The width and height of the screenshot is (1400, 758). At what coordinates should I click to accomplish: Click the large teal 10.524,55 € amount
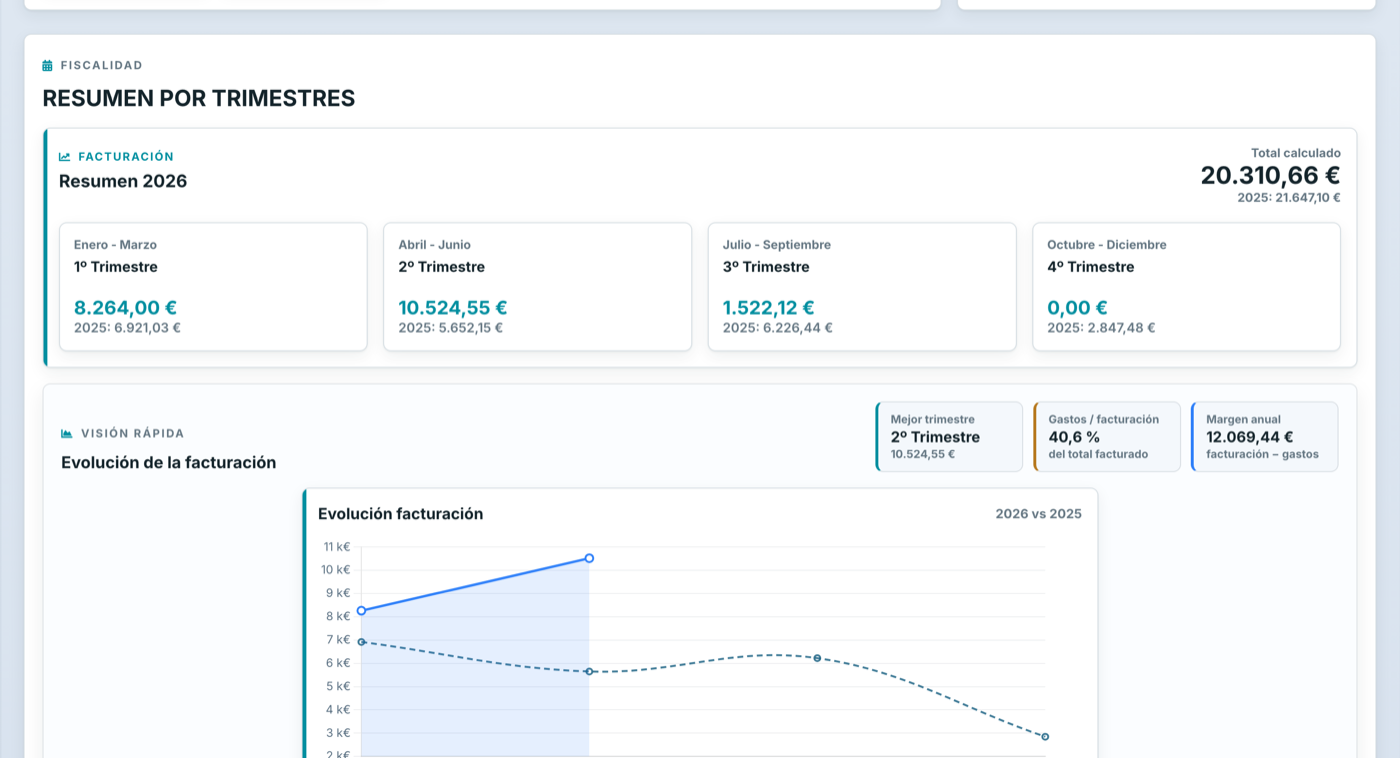point(453,308)
